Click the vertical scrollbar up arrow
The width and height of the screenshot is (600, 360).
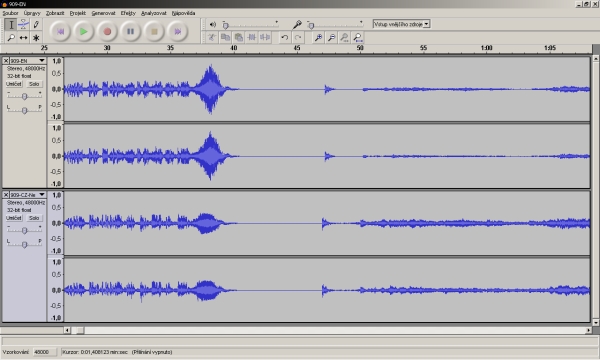click(596, 59)
